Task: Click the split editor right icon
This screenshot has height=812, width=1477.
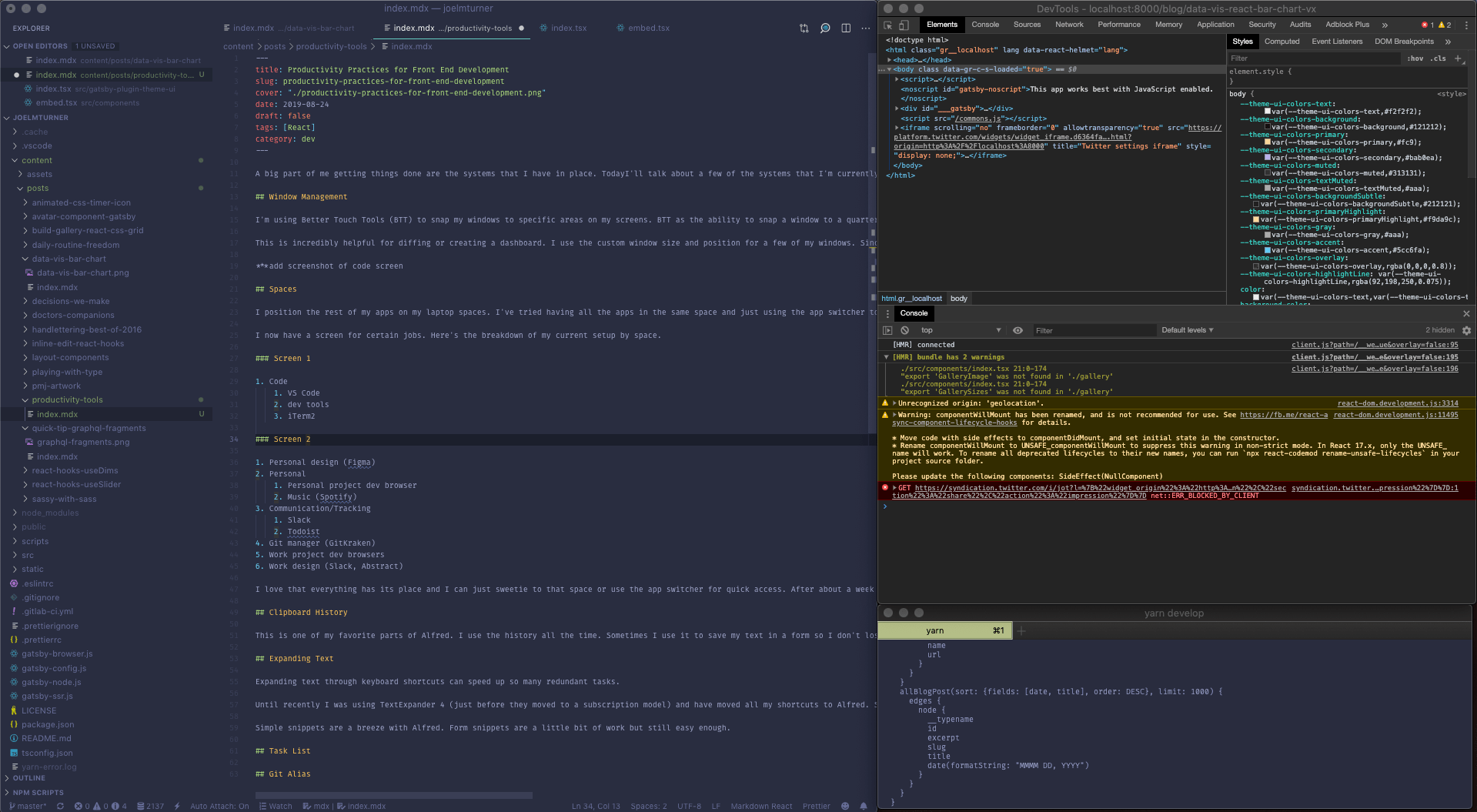Action: (x=846, y=28)
